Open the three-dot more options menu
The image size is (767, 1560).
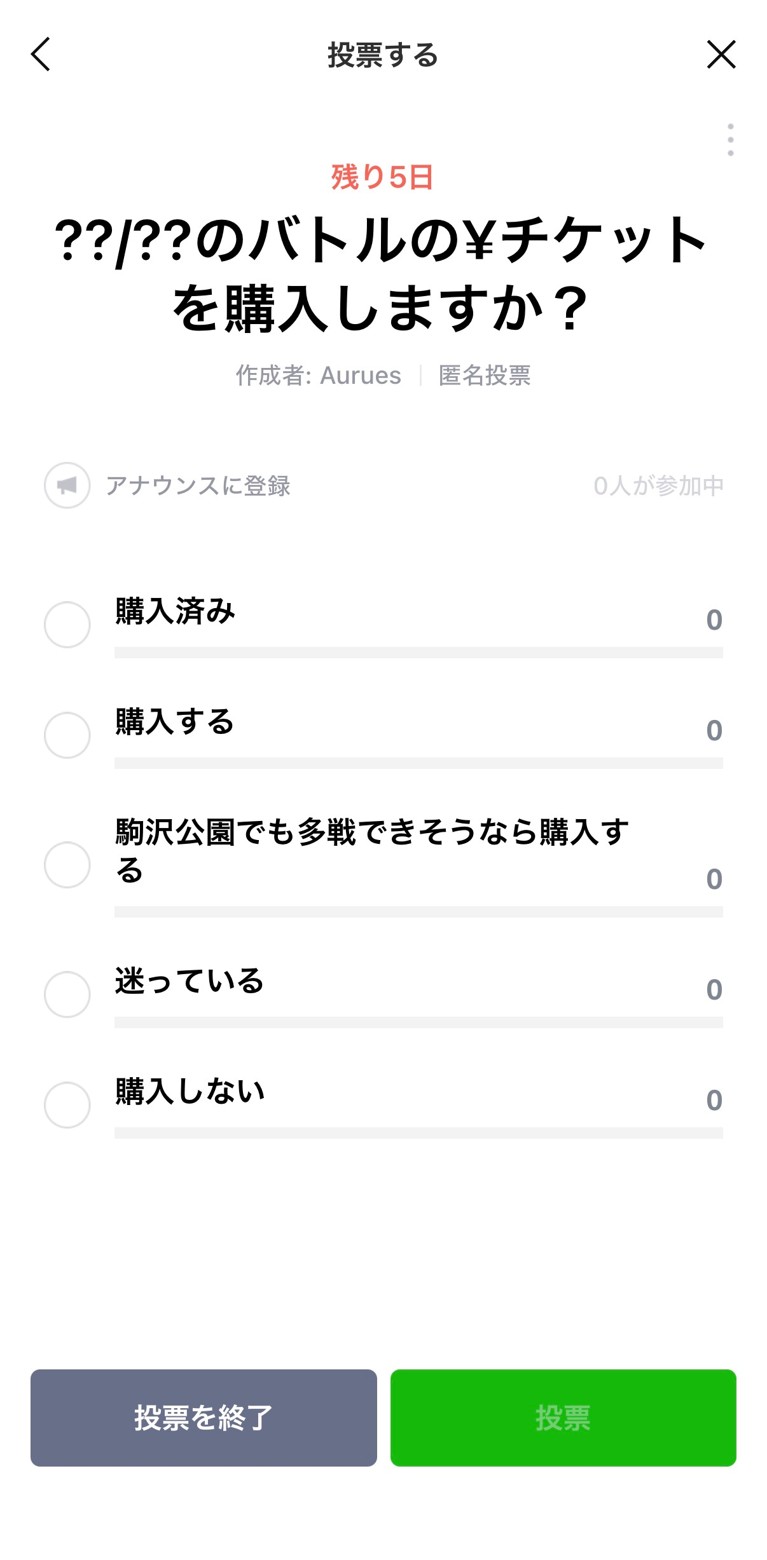[x=730, y=140]
